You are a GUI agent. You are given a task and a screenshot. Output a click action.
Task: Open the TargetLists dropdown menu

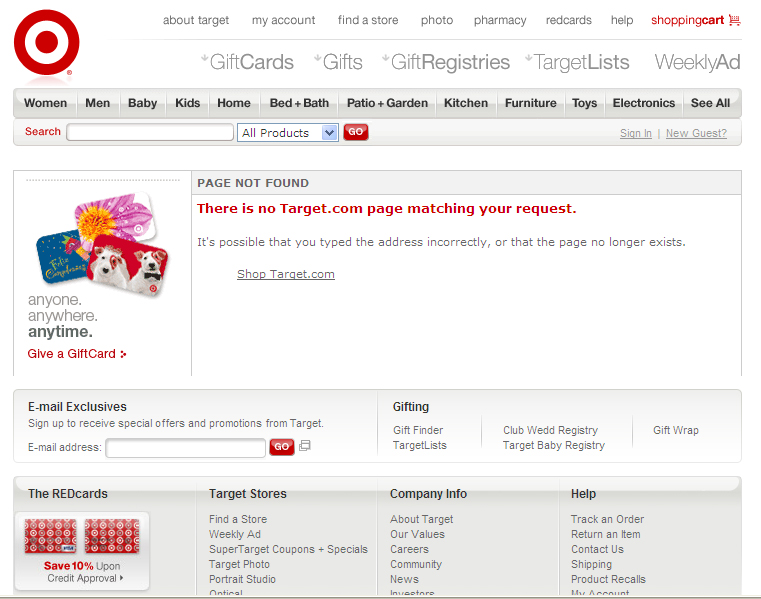[580, 62]
